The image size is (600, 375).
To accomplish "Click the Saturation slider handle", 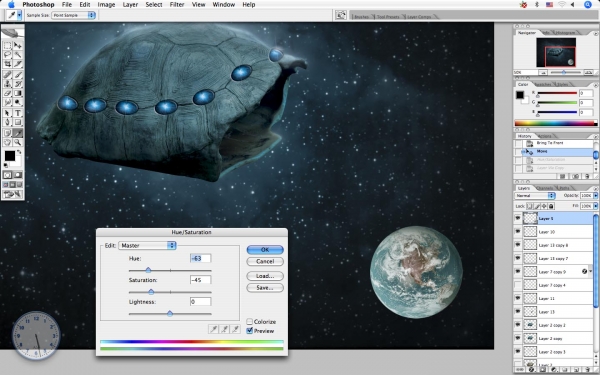I will point(151,292).
